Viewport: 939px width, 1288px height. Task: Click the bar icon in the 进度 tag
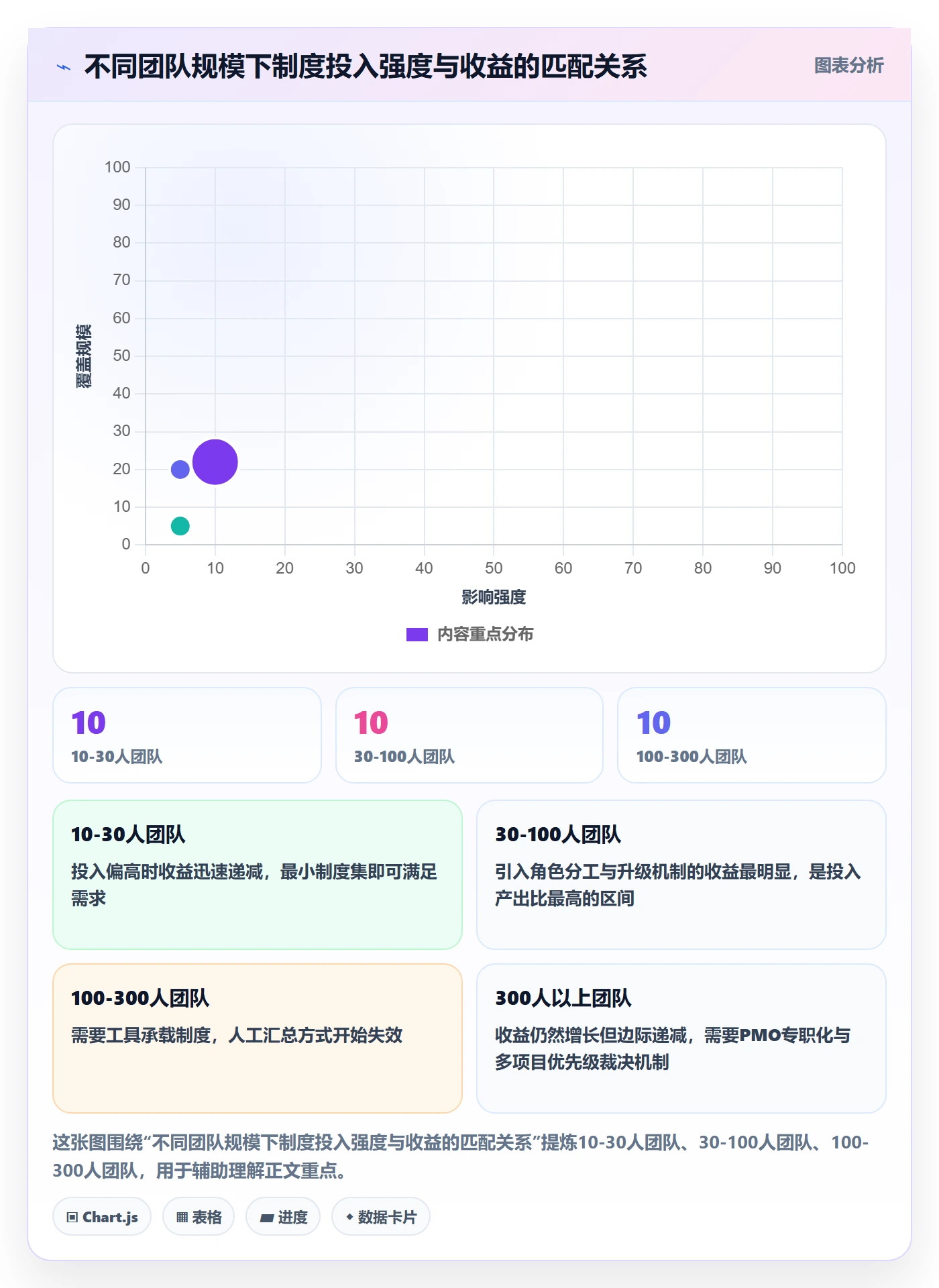(x=267, y=1218)
